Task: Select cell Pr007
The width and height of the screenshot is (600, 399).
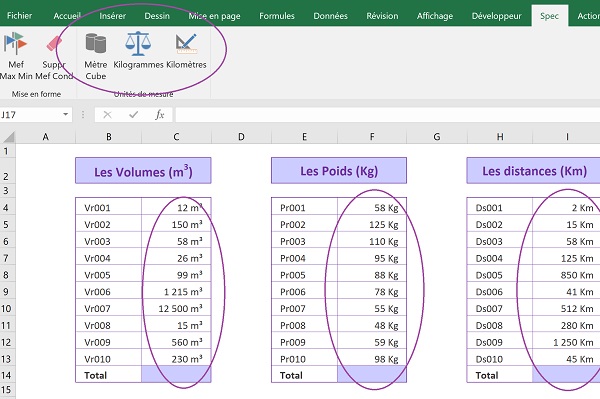Action: point(305,308)
